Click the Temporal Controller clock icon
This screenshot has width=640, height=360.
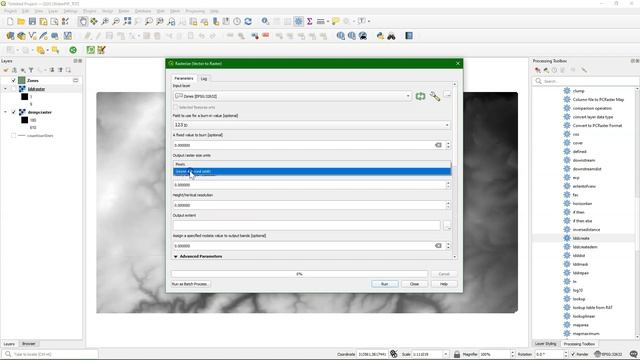[237, 21]
